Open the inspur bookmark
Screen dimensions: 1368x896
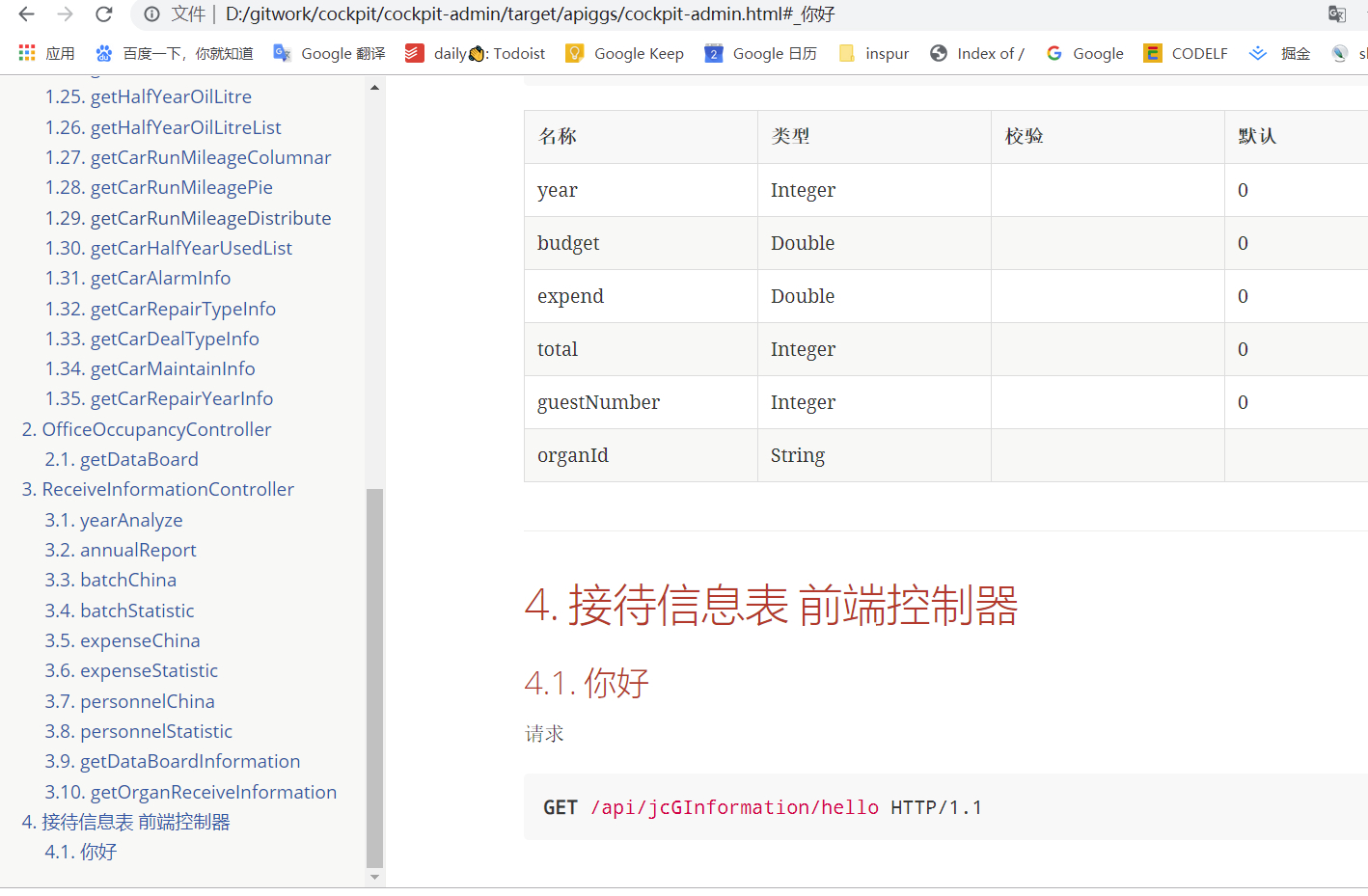(x=842, y=53)
